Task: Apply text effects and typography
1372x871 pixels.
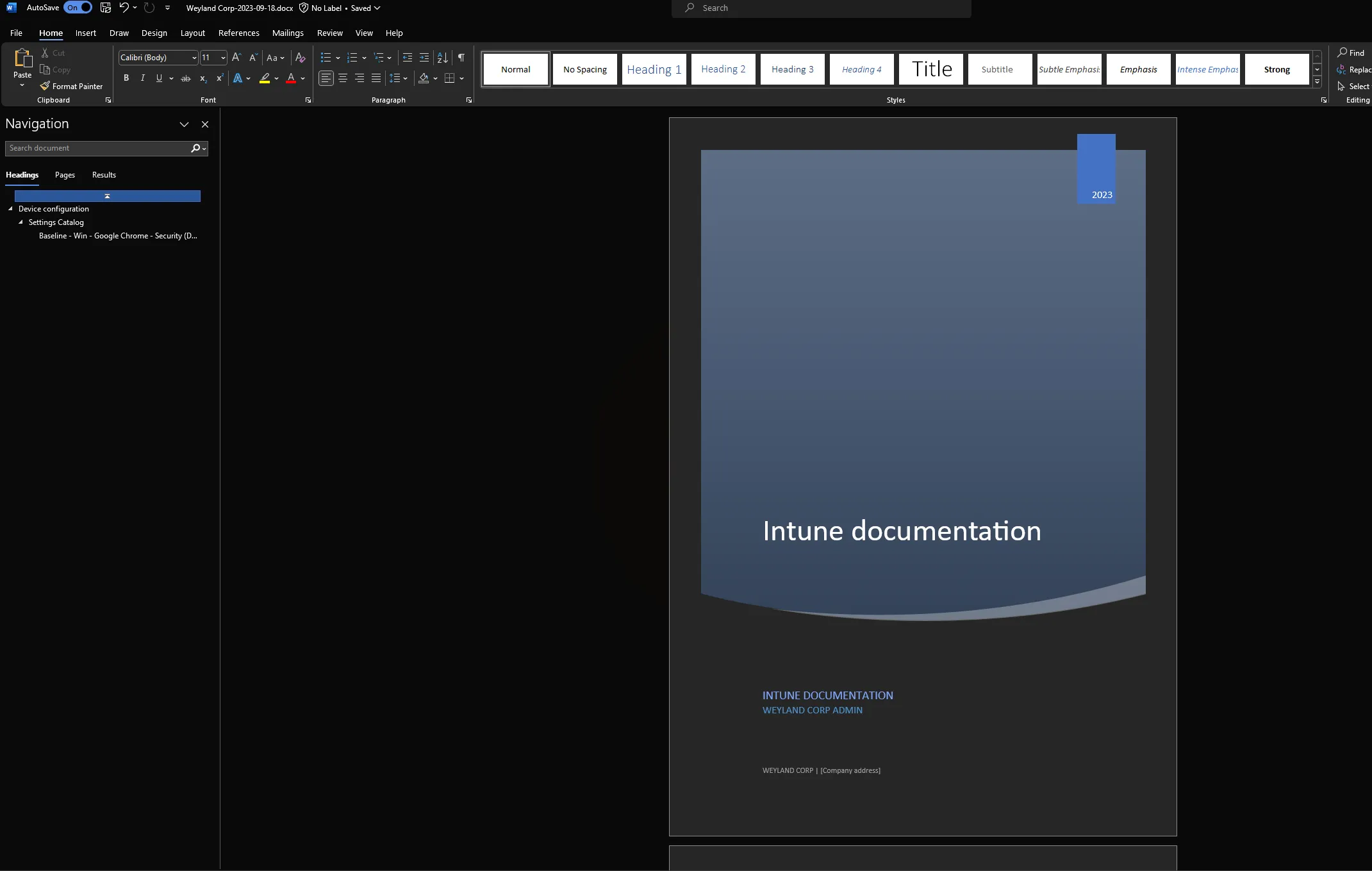Action: pos(238,78)
